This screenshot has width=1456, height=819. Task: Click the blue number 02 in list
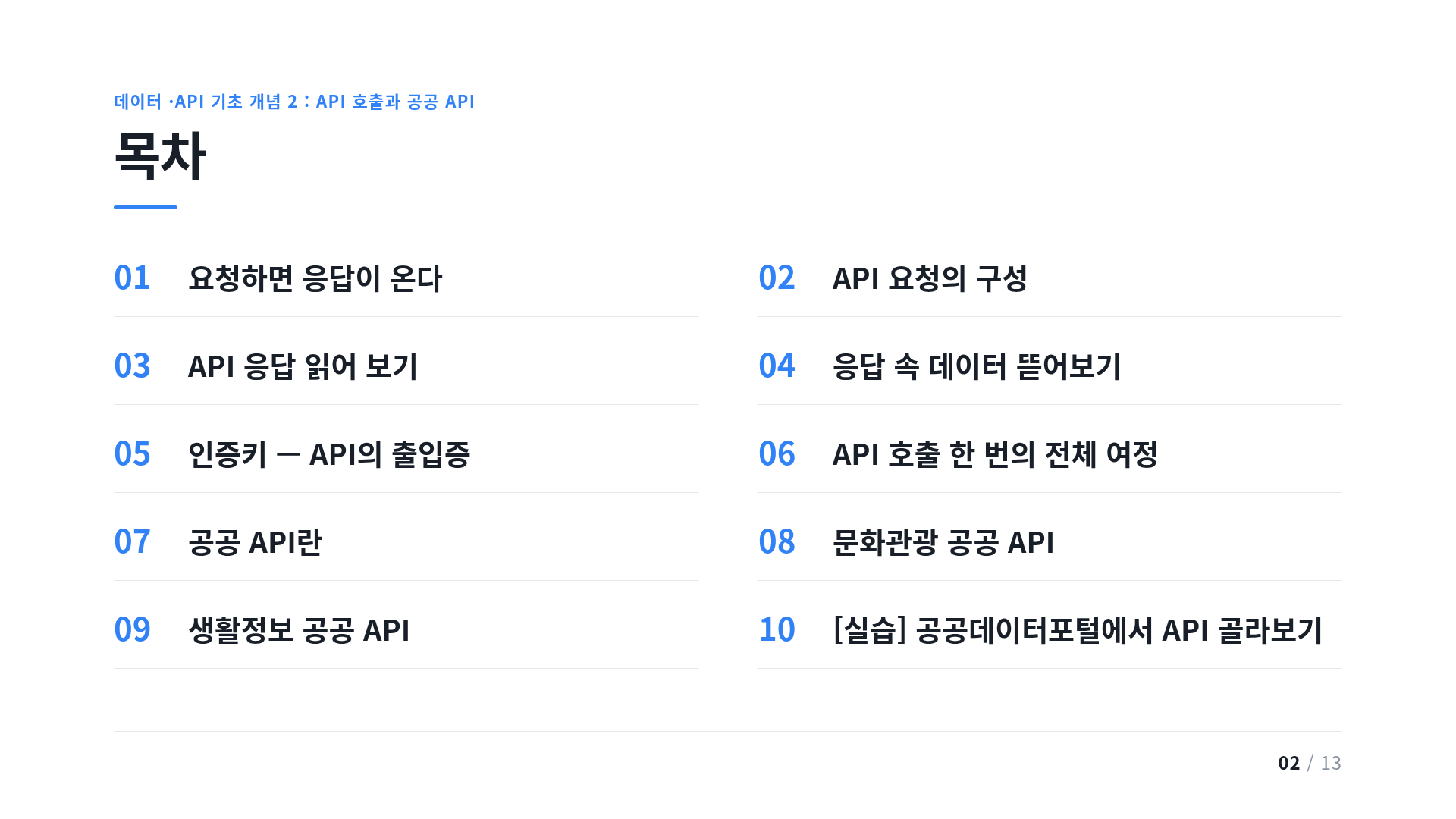(x=777, y=278)
